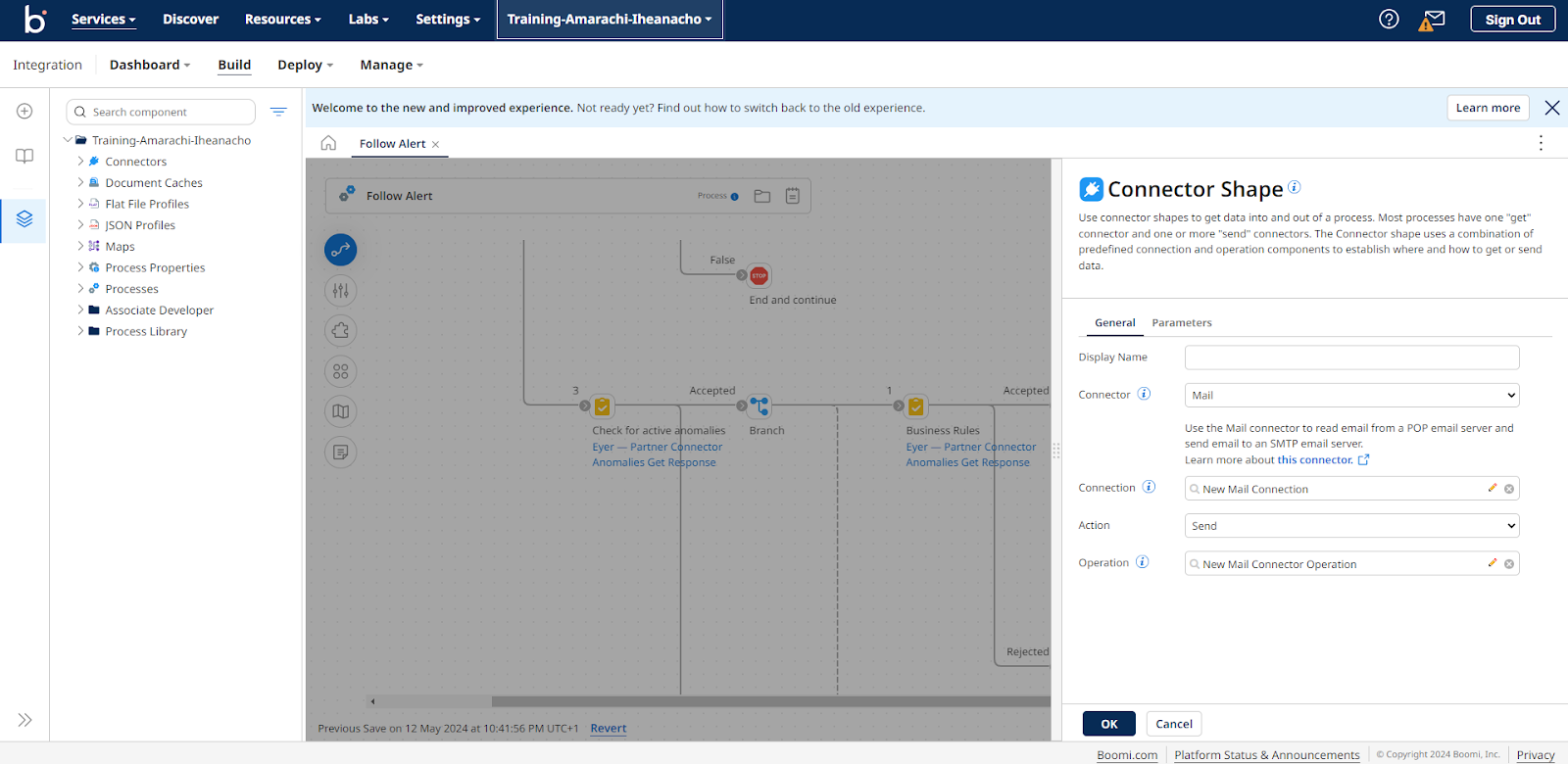The image size is (1568, 764).
Task: Edit New Mail Connector Operation pencil icon
Action: tap(1493, 563)
